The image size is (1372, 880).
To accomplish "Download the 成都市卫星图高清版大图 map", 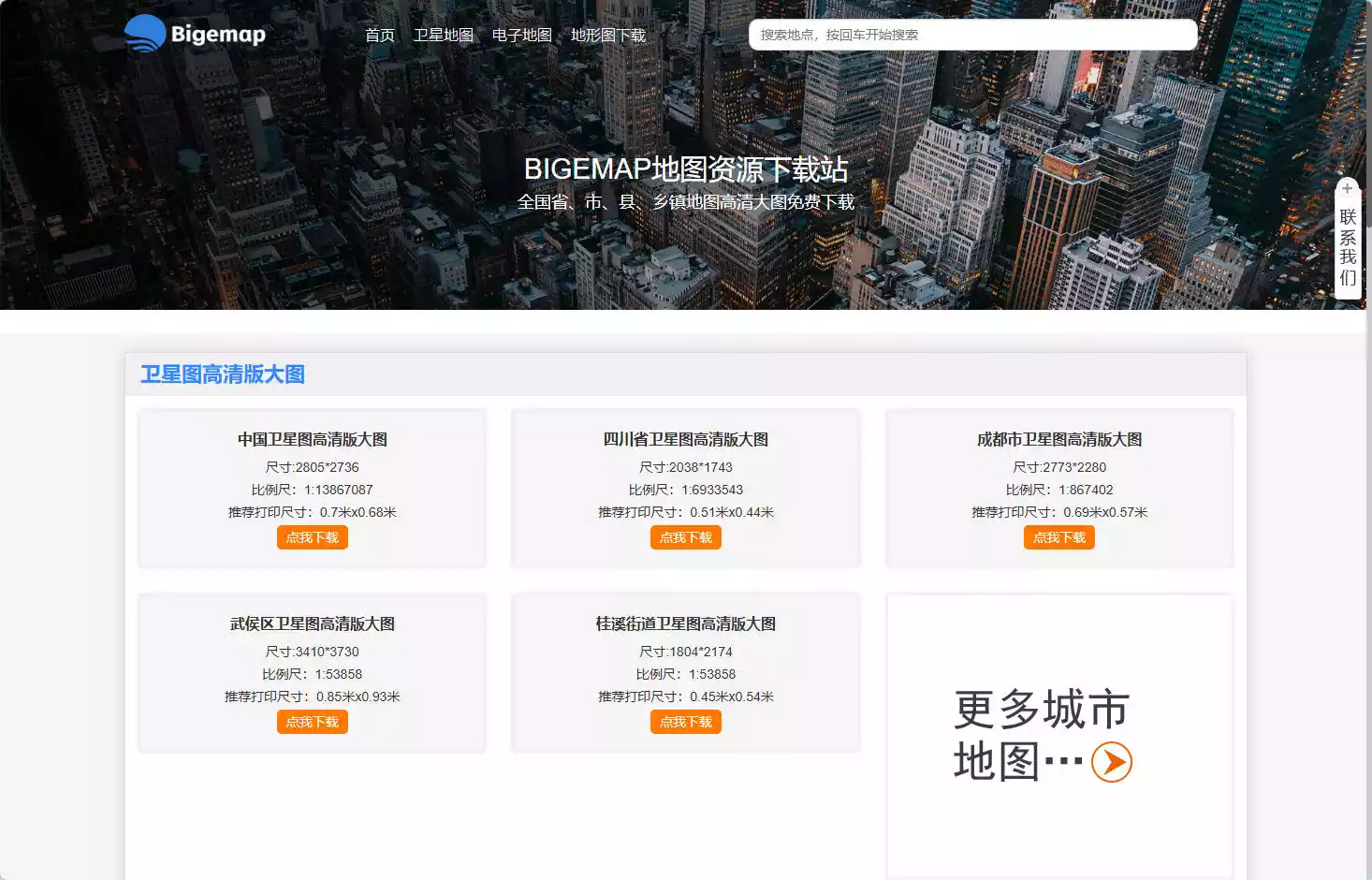I will pyautogui.click(x=1059, y=537).
